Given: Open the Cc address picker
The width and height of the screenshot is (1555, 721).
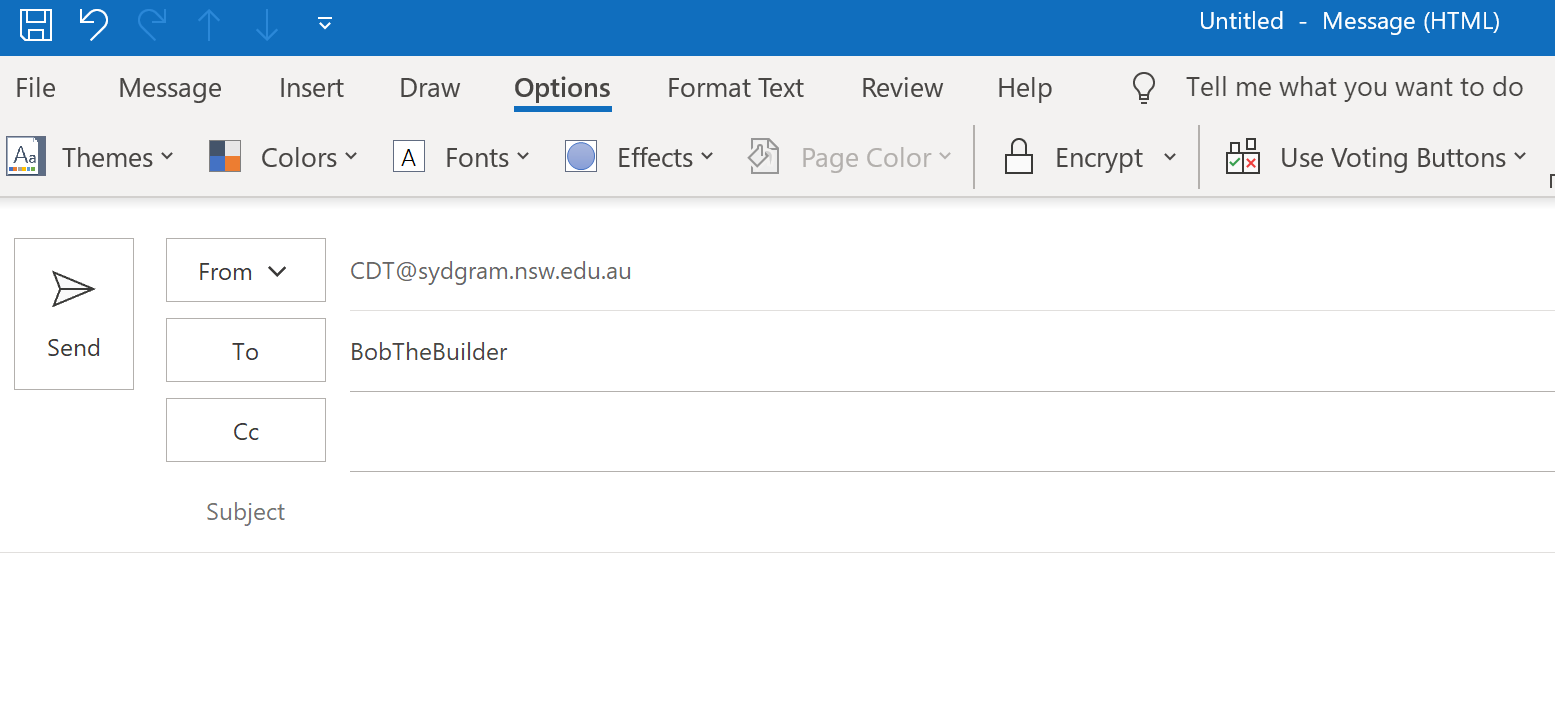Looking at the screenshot, I should tap(245, 430).
